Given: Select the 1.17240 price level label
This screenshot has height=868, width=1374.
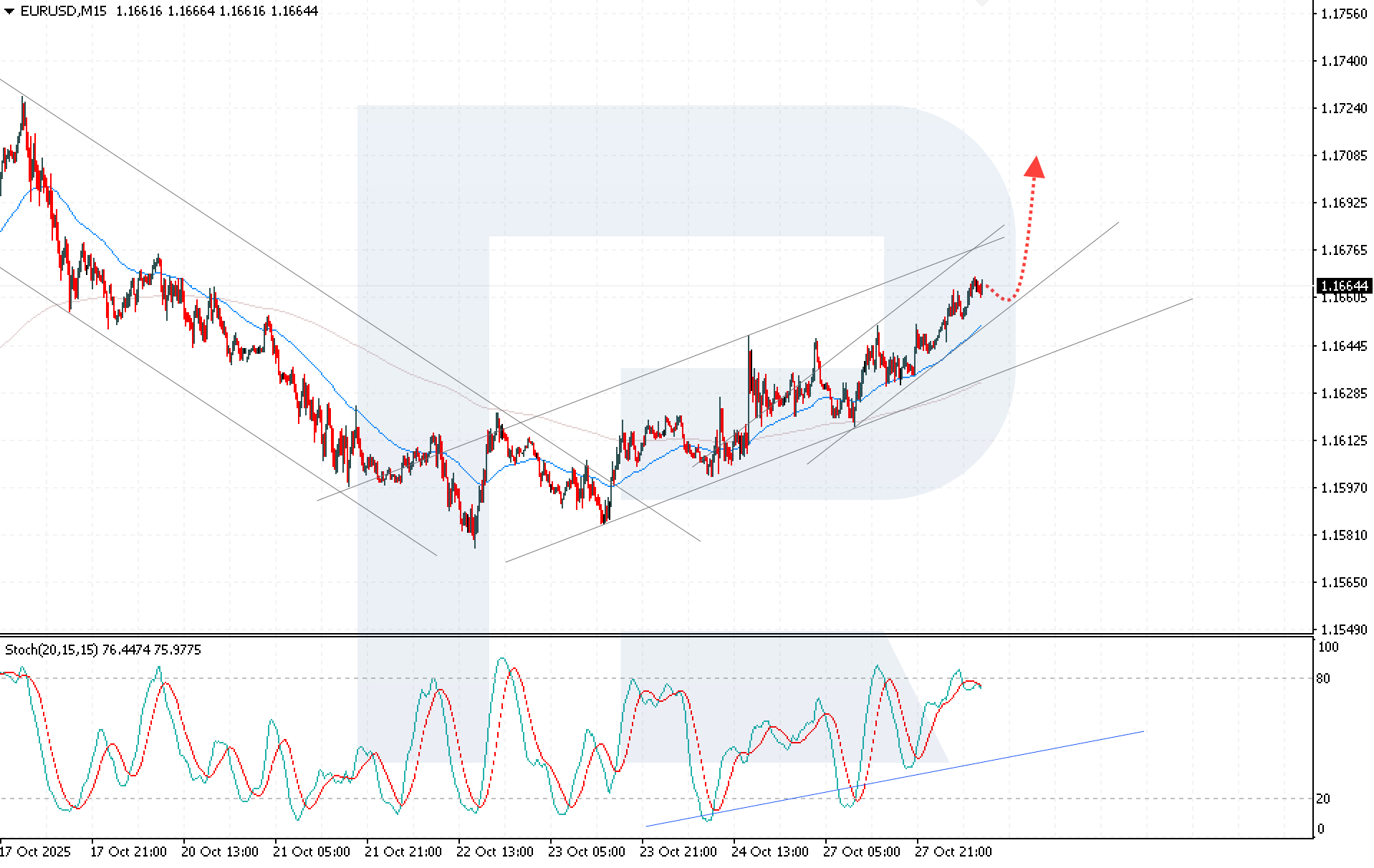Looking at the screenshot, I should tap(1344, 108).
